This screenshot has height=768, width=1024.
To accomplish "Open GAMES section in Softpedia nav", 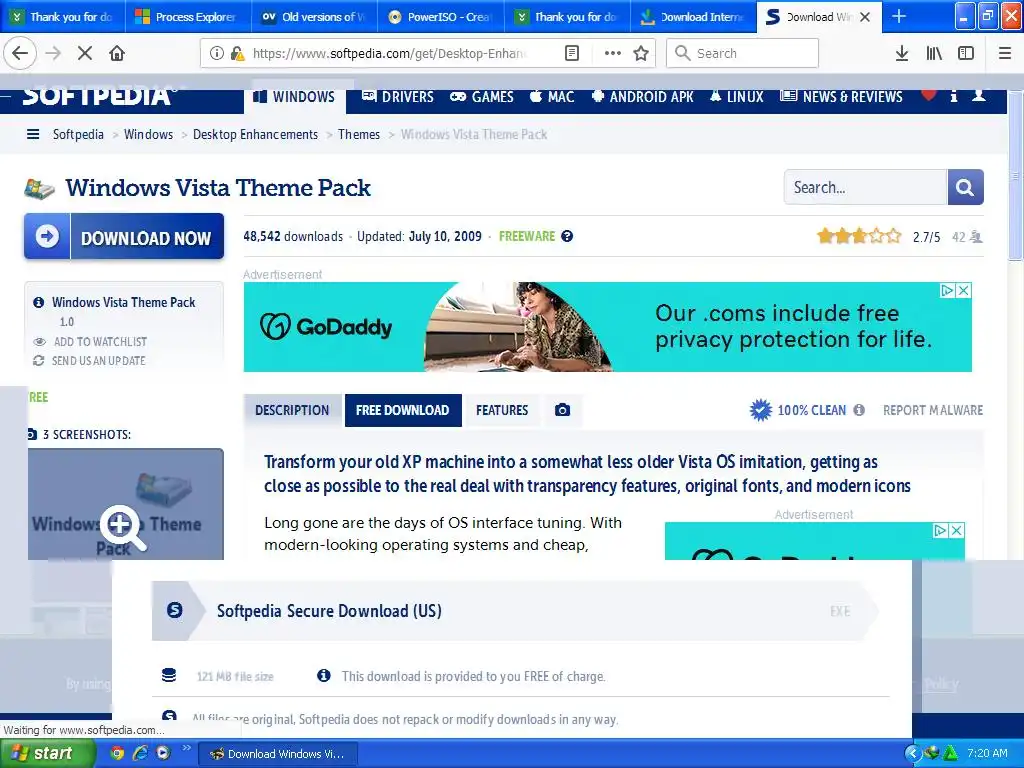I will [x=482, y=97].
